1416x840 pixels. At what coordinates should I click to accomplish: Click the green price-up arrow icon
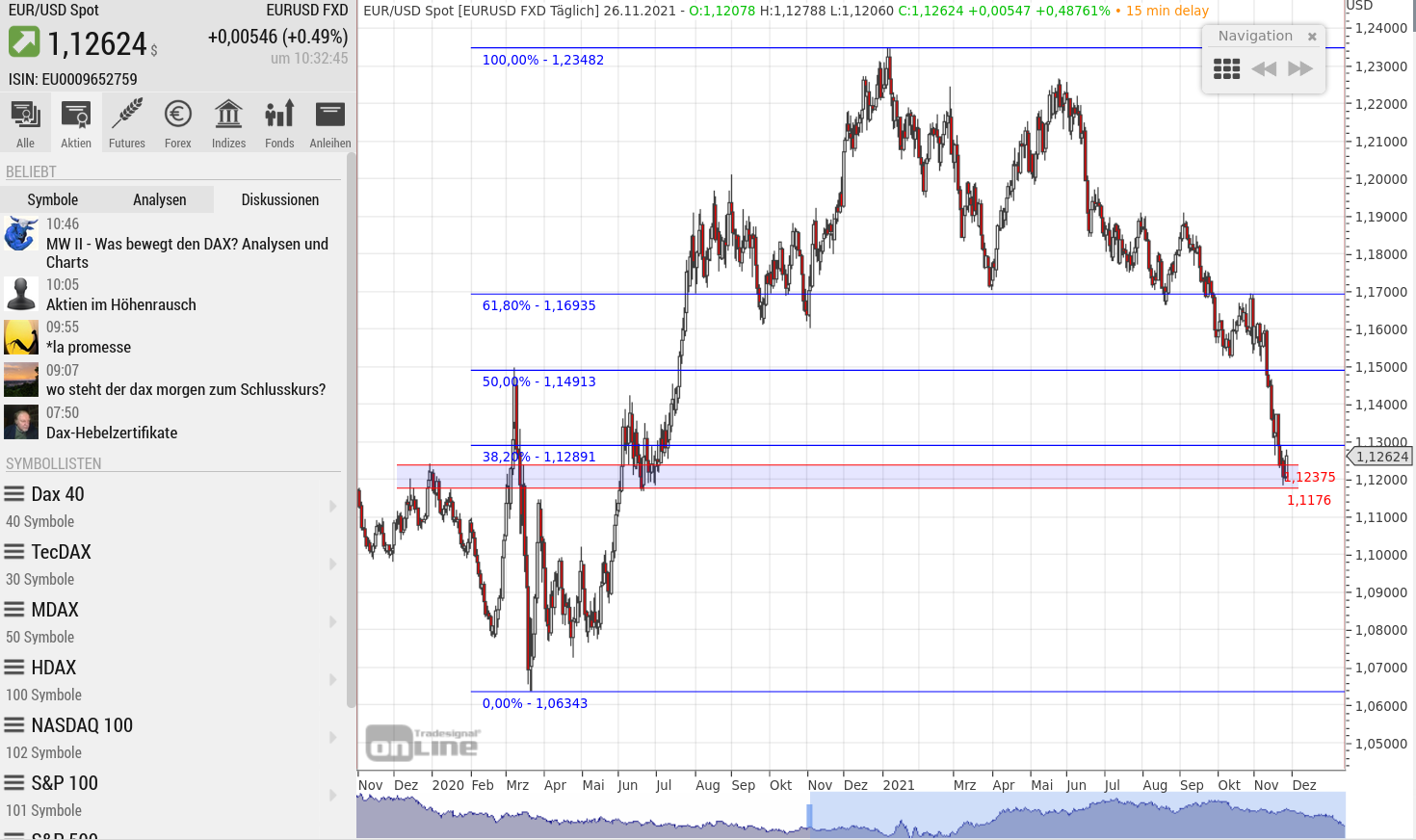tap(24, 42)
